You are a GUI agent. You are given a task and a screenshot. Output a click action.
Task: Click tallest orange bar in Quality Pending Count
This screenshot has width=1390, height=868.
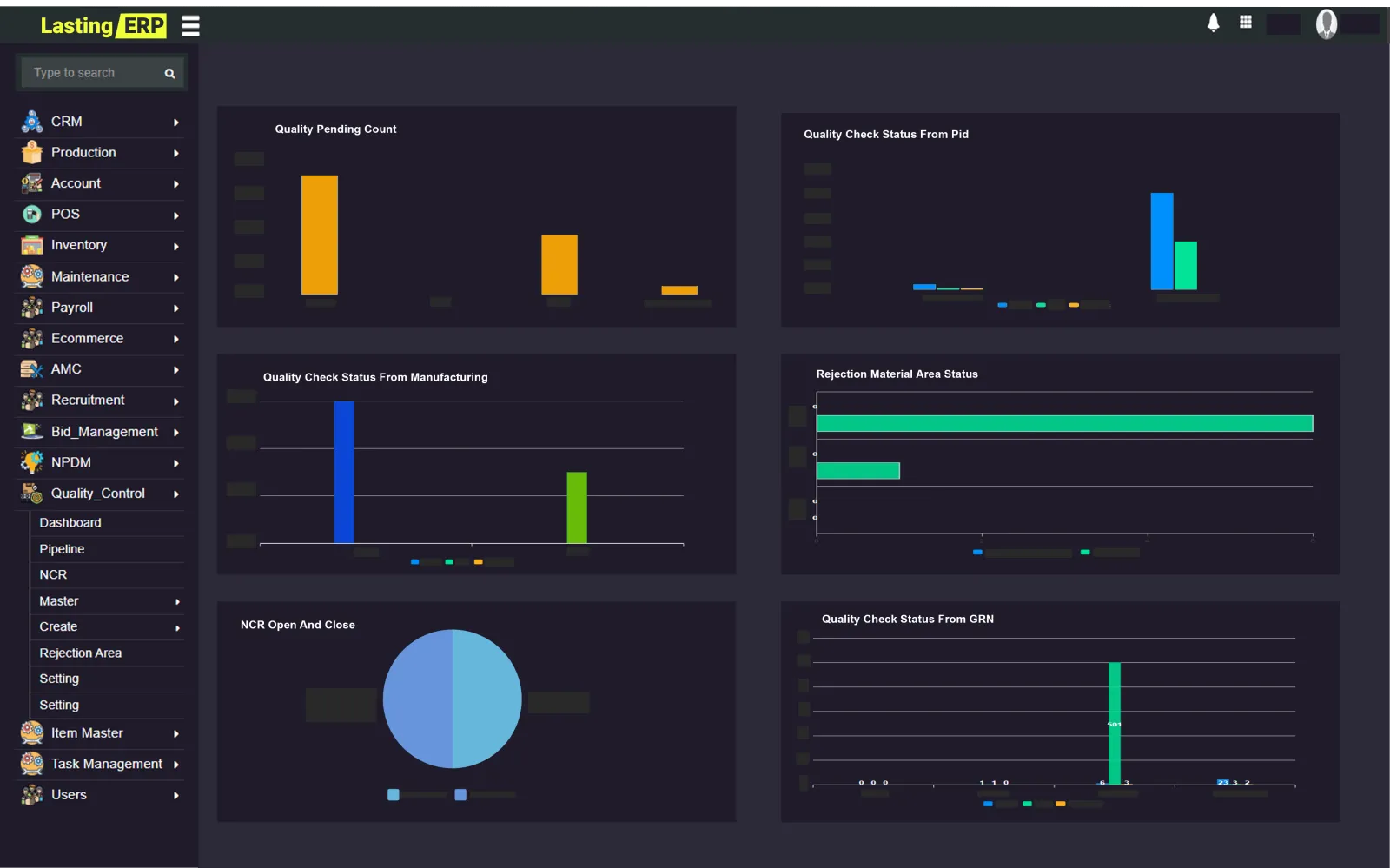[320, 235]
